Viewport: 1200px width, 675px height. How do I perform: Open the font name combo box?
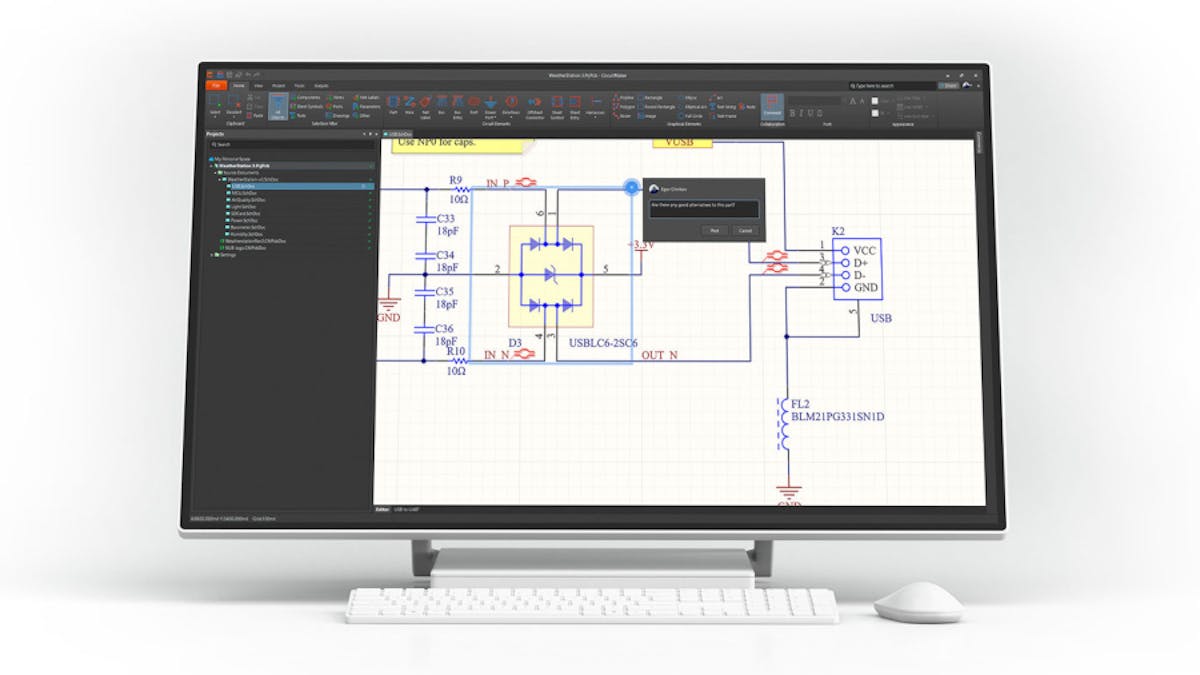point(815,100)
